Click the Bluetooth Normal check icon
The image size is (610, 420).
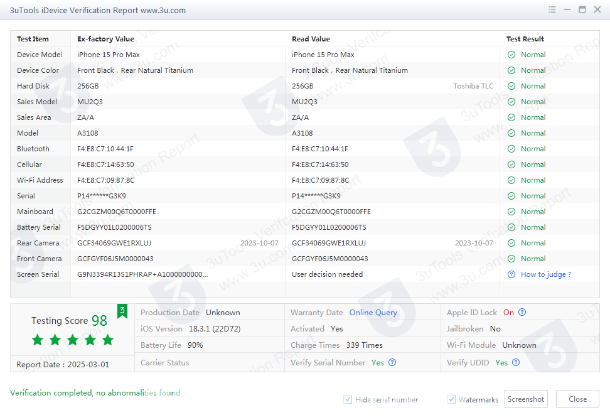point(511,149)
